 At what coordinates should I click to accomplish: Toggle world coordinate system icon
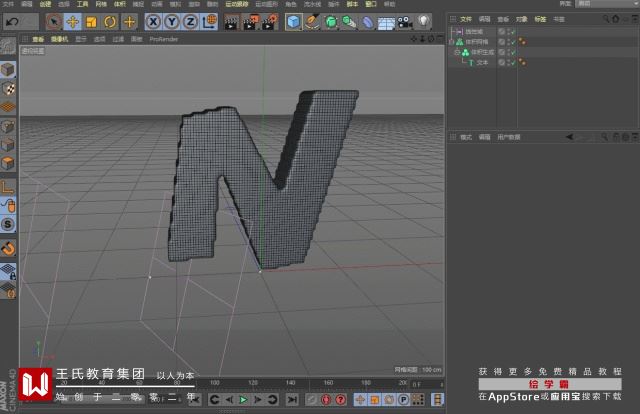coord(209,22)
